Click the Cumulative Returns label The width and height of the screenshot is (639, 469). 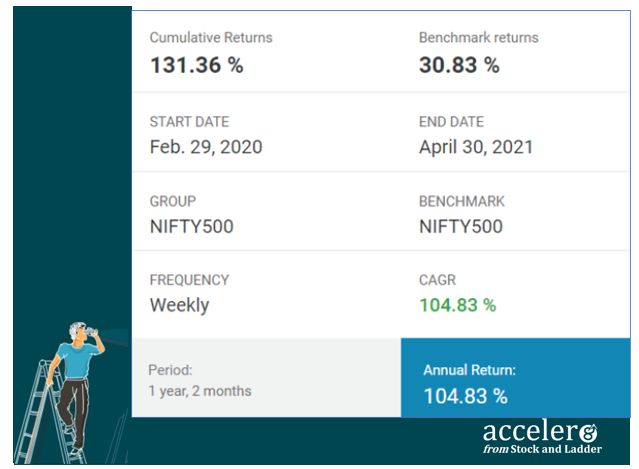point(211,37)
